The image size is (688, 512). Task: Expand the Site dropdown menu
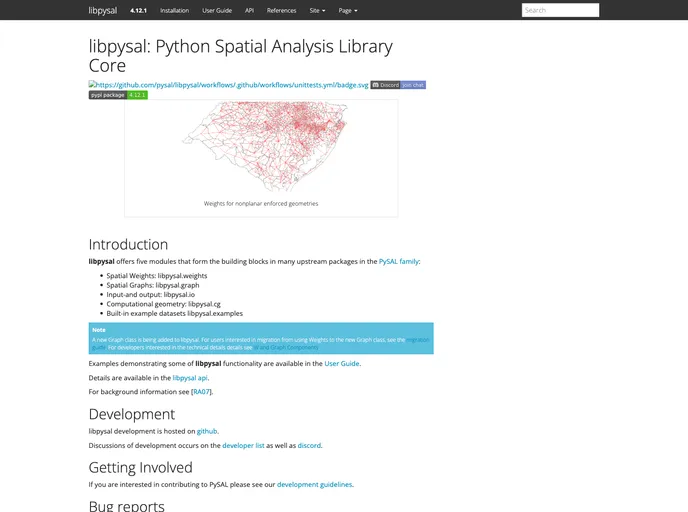317,11
